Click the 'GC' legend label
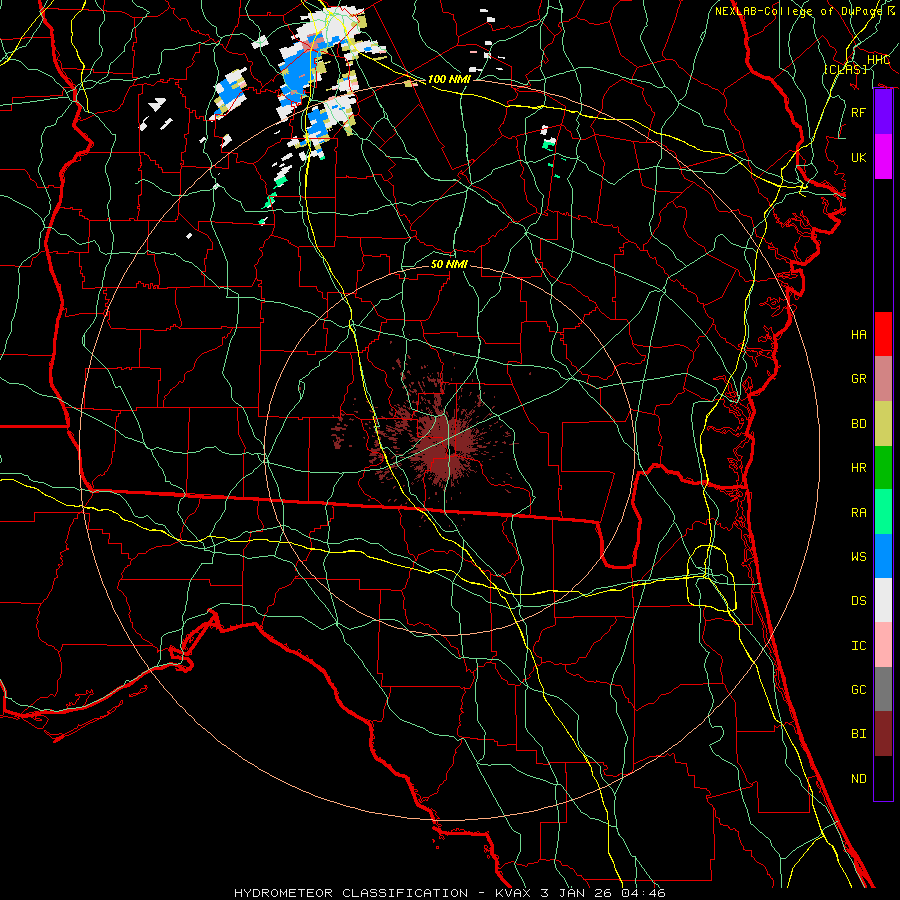 [x=859, y=690]
